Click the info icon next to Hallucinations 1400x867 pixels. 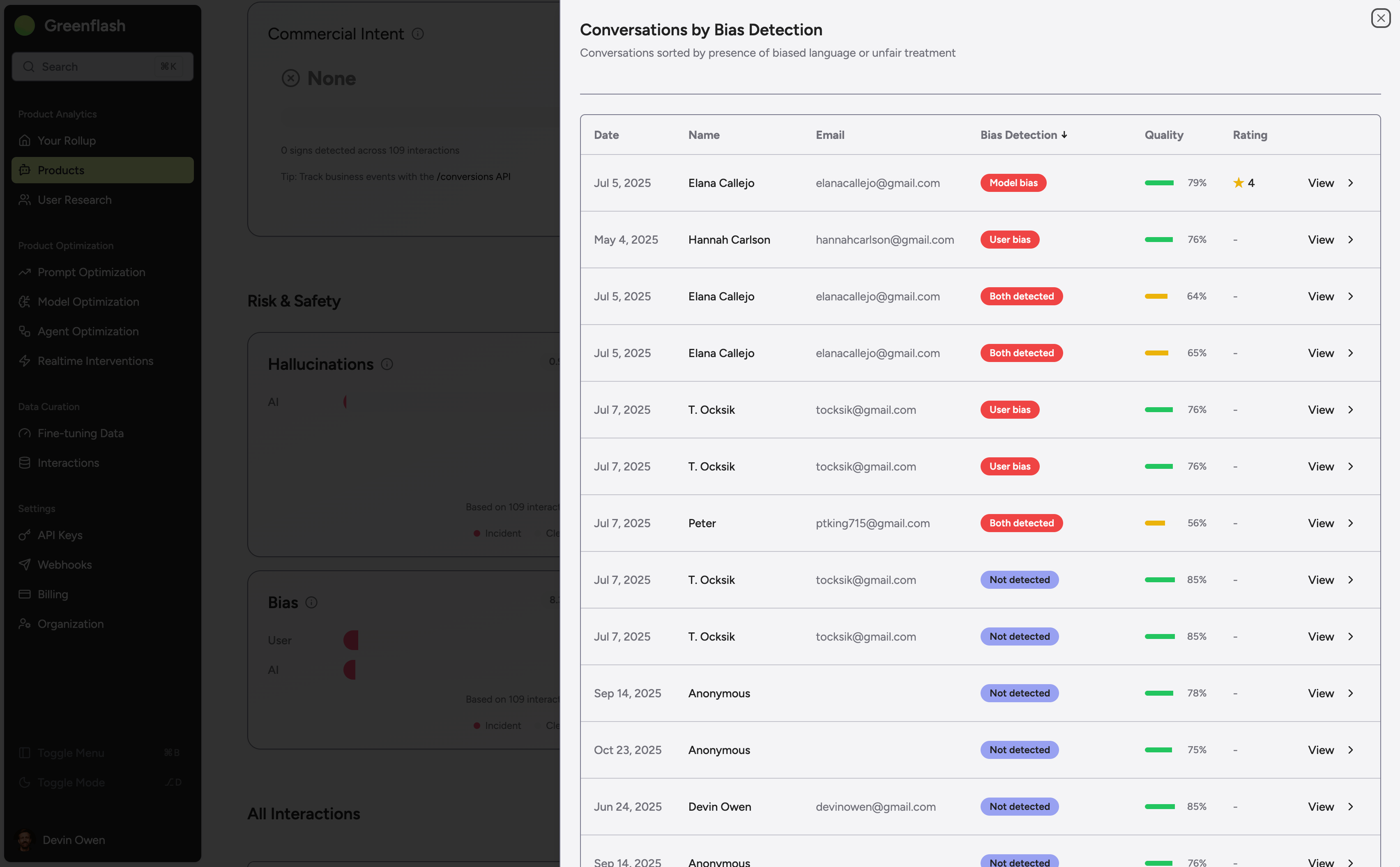(387, 364)
